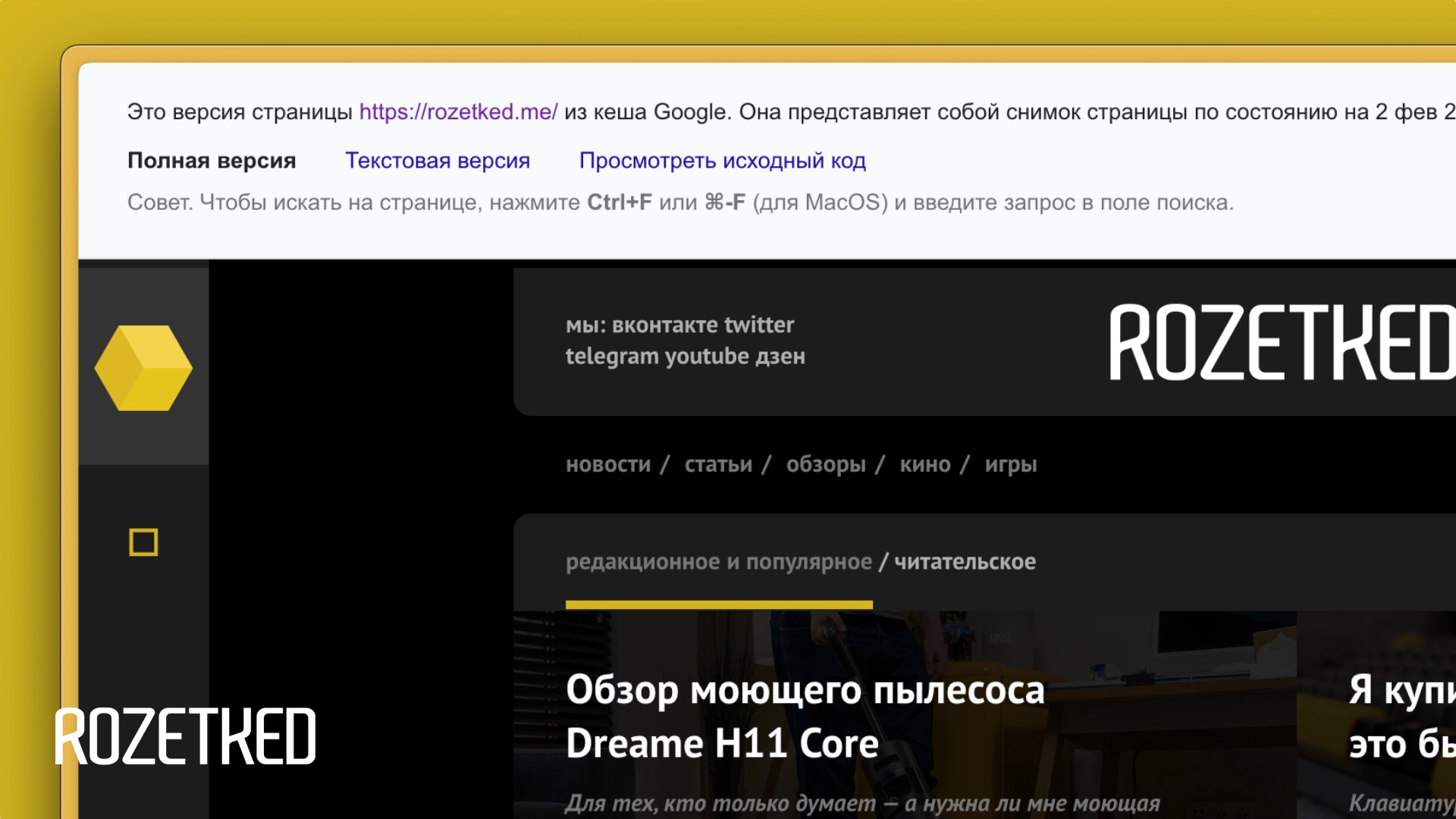Open the Полная версия link
The height and width of the screenshot is (819, 1456).
pyautogui.click(x=212, y=160)
